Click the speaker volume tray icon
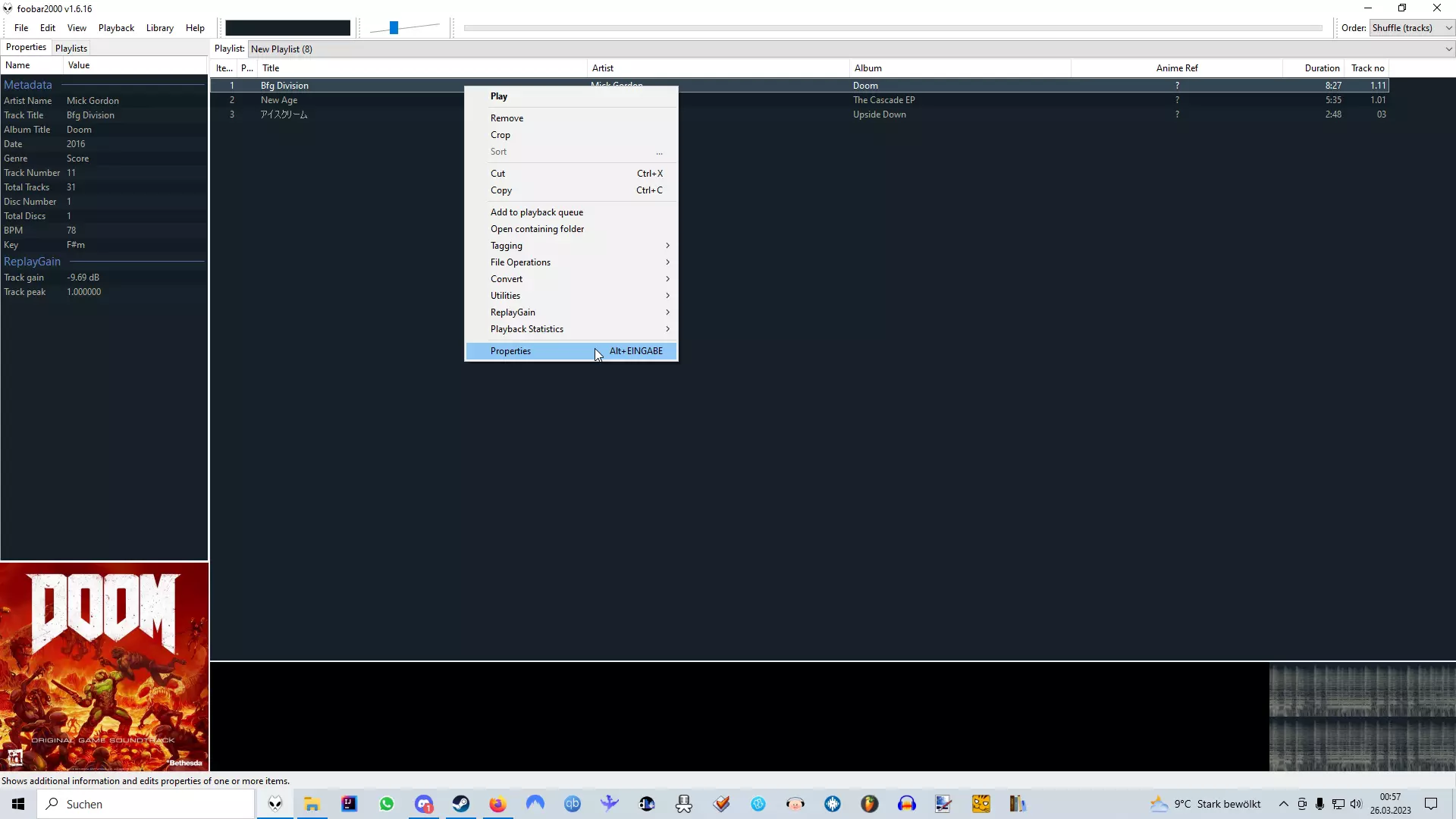Image resolution: width=1456 pixels, height=819 pixels. pos(1356,804)
